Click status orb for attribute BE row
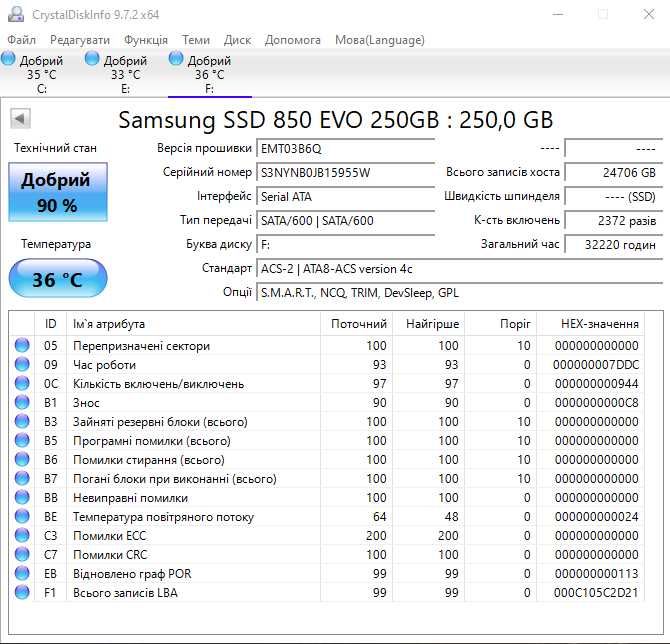 coord(22,516)
